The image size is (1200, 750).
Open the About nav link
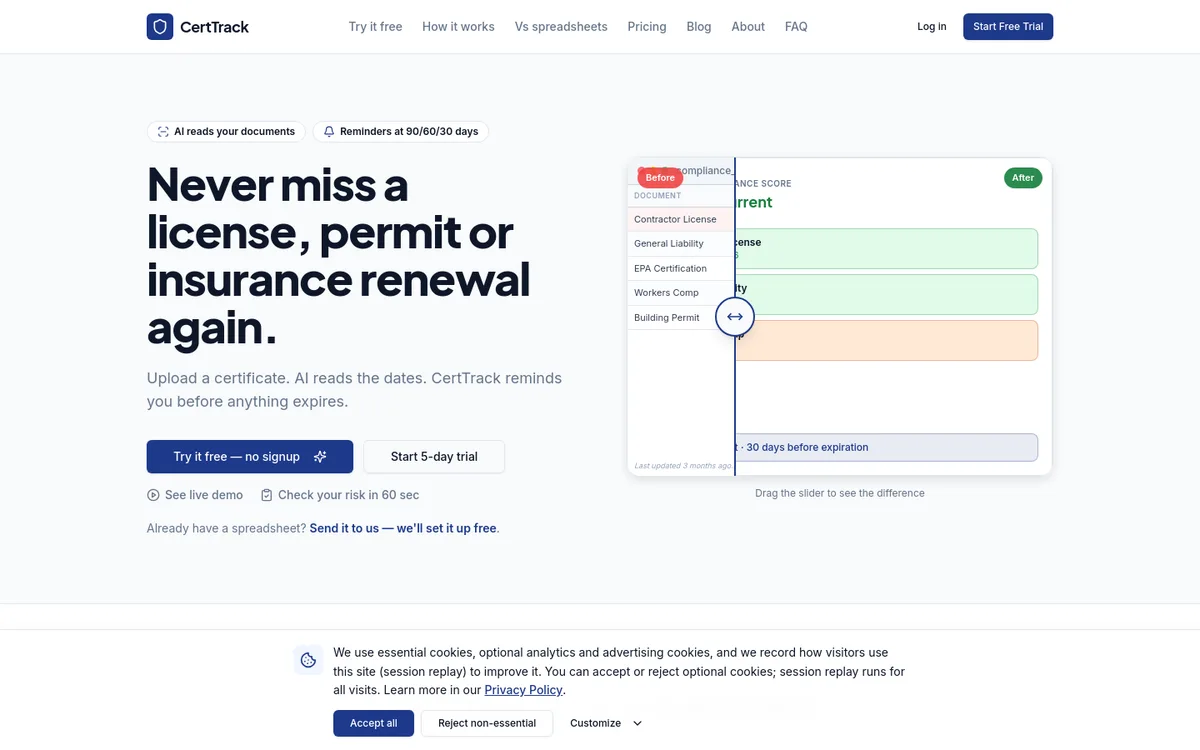(x=748, y=27)
